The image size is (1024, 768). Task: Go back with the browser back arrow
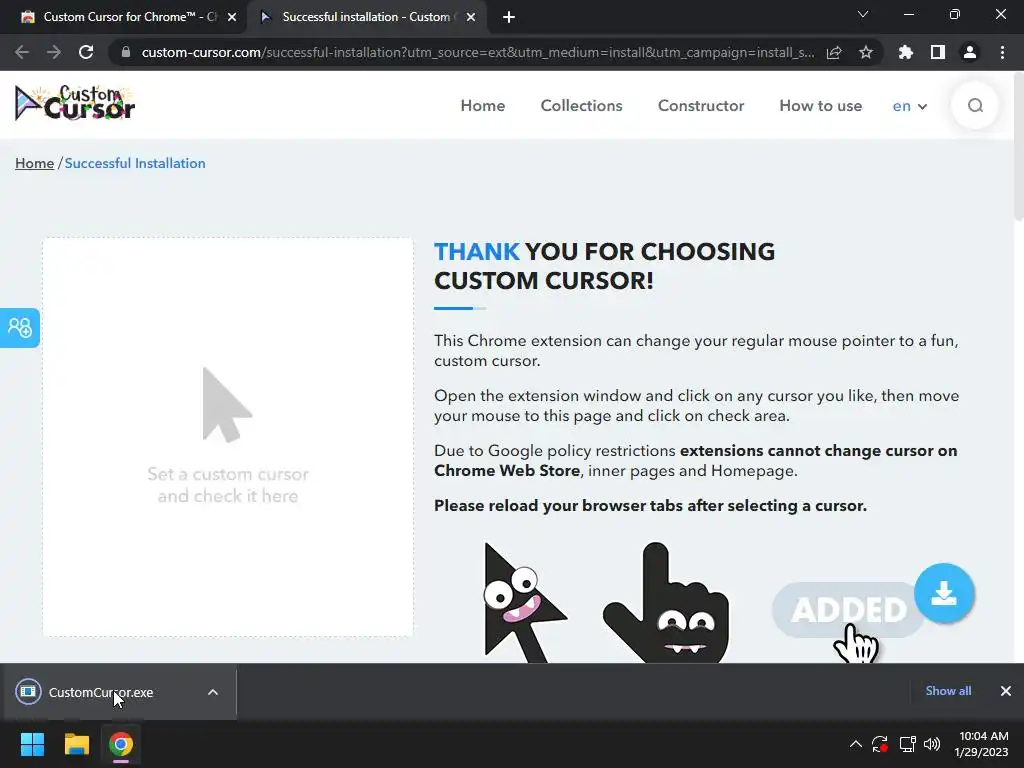(22, 52)
